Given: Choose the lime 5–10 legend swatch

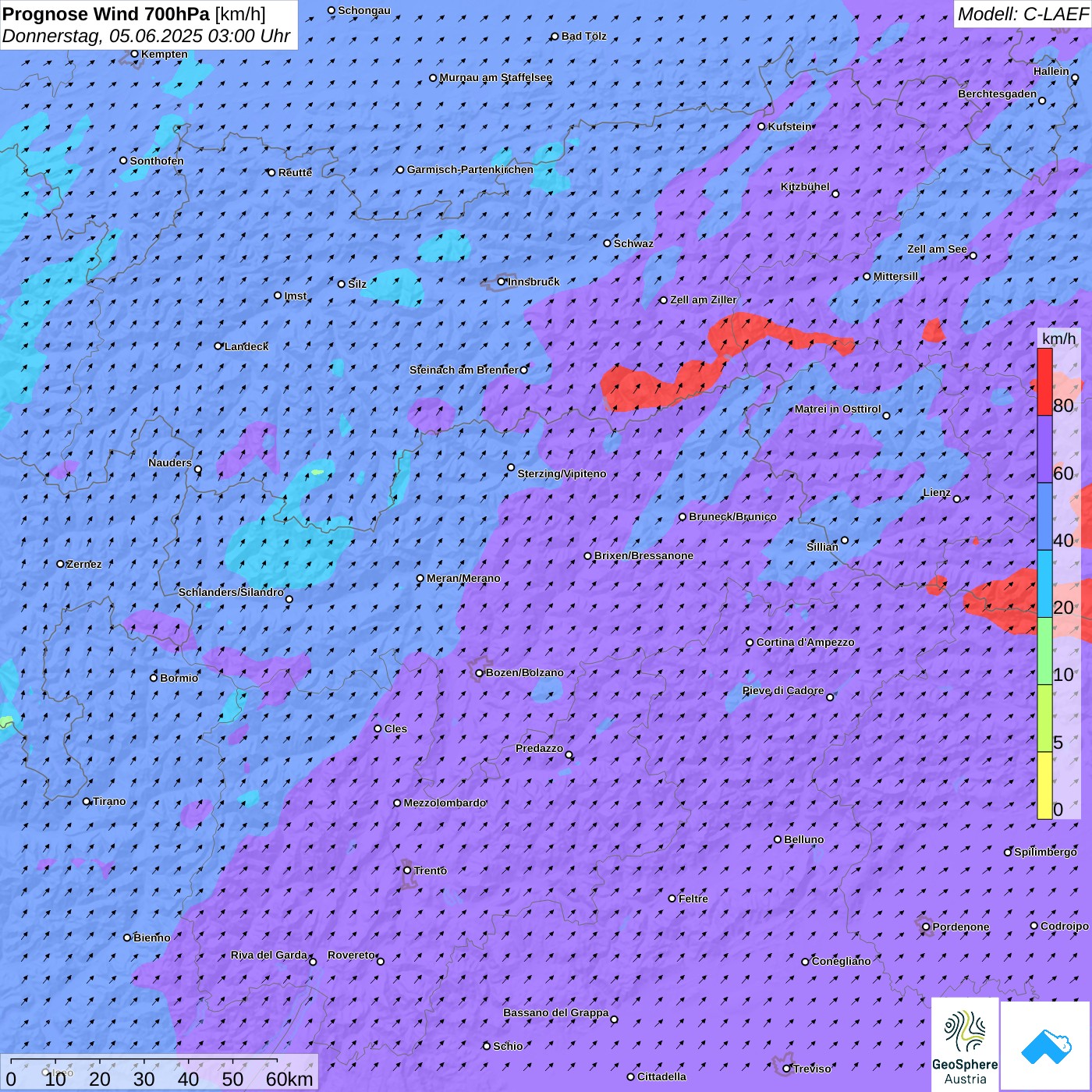Looking at the screenshot, I should pos(1044,718).
